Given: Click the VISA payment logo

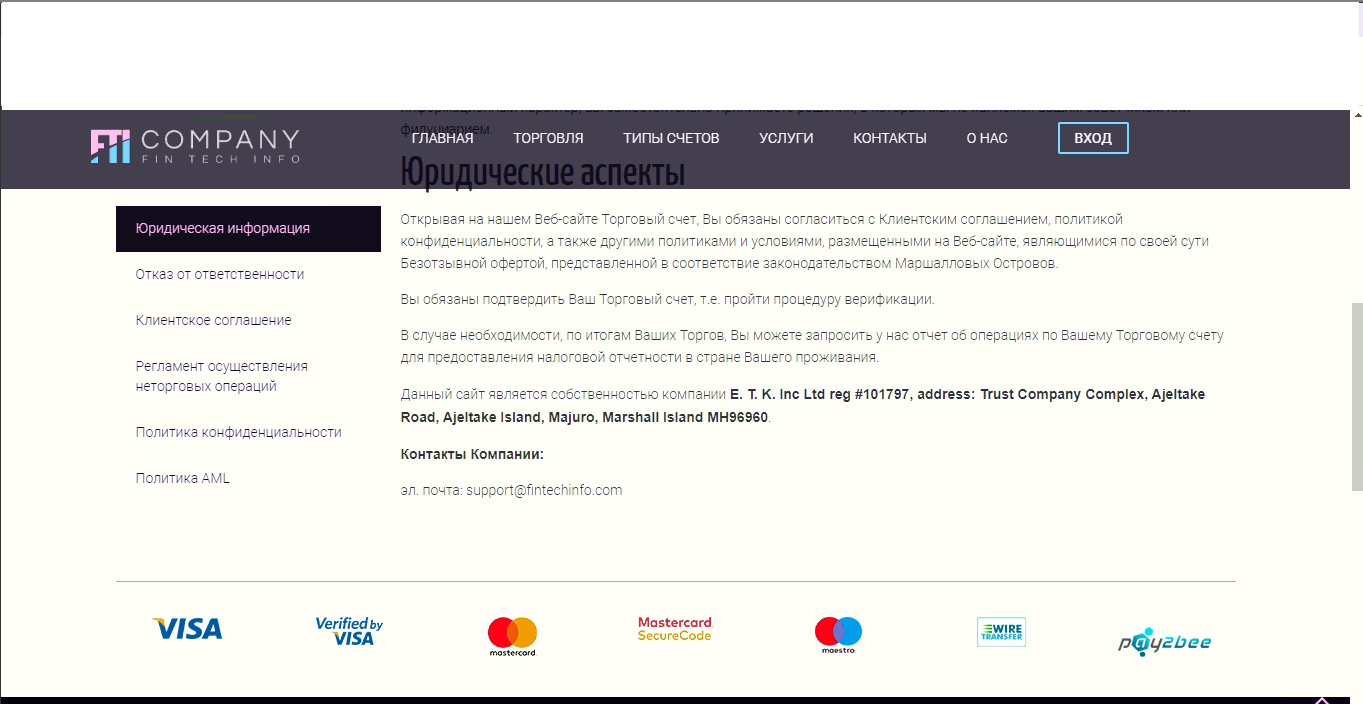Looking at the screenshot, I should click(188, 629).
